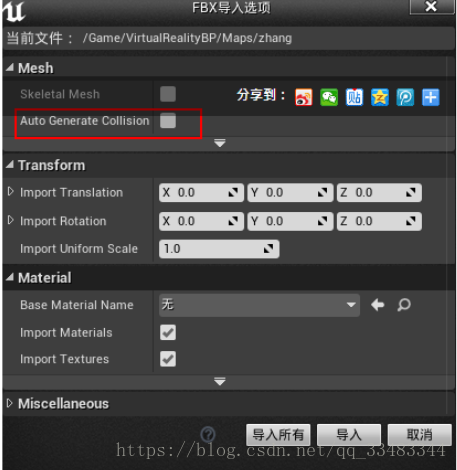Click Import Rotation X spinner arrow
The height and width of the screenshot is (470, 457).
(233, 221)
